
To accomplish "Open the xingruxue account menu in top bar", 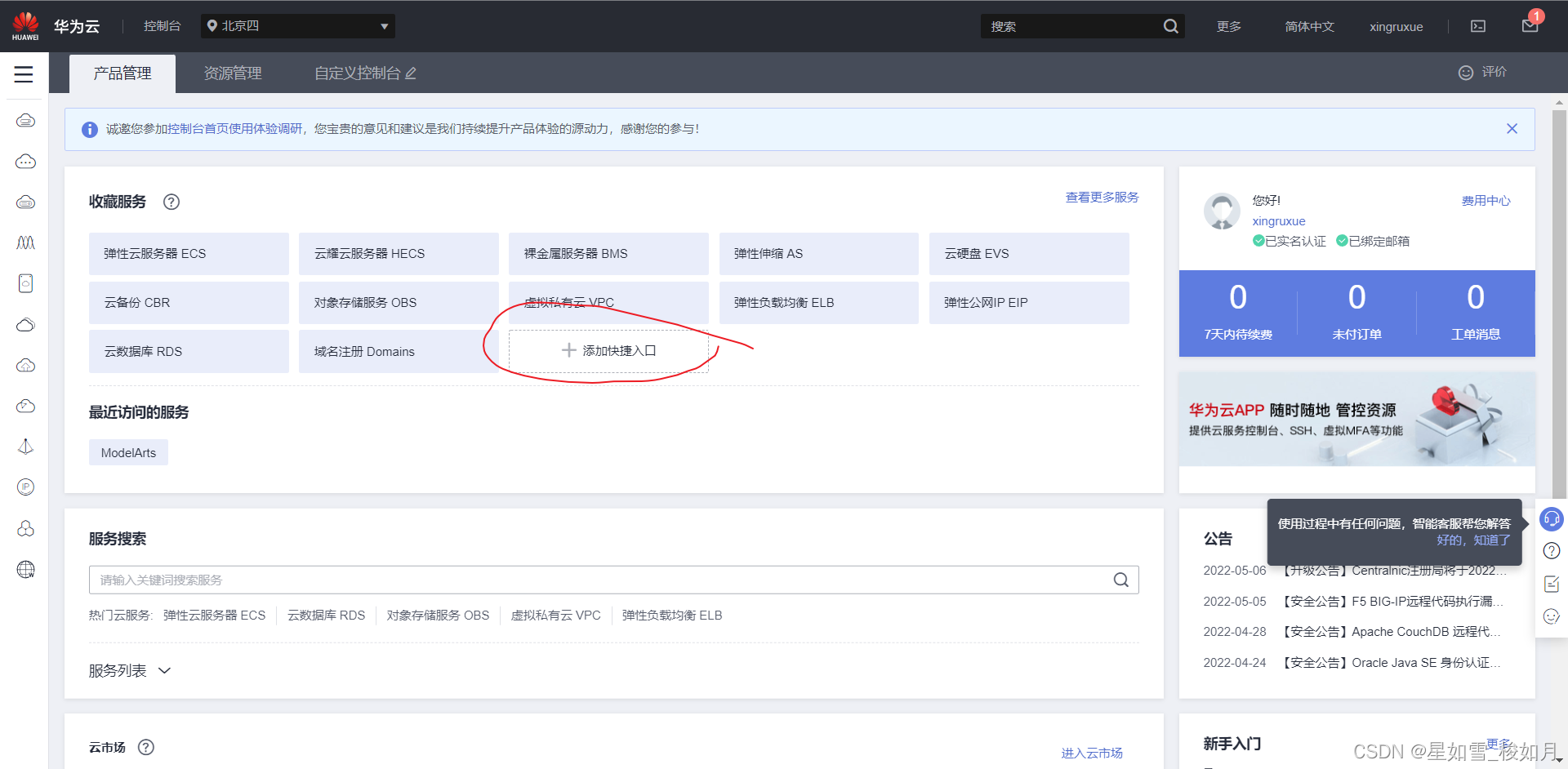I will click(1396, 26).
